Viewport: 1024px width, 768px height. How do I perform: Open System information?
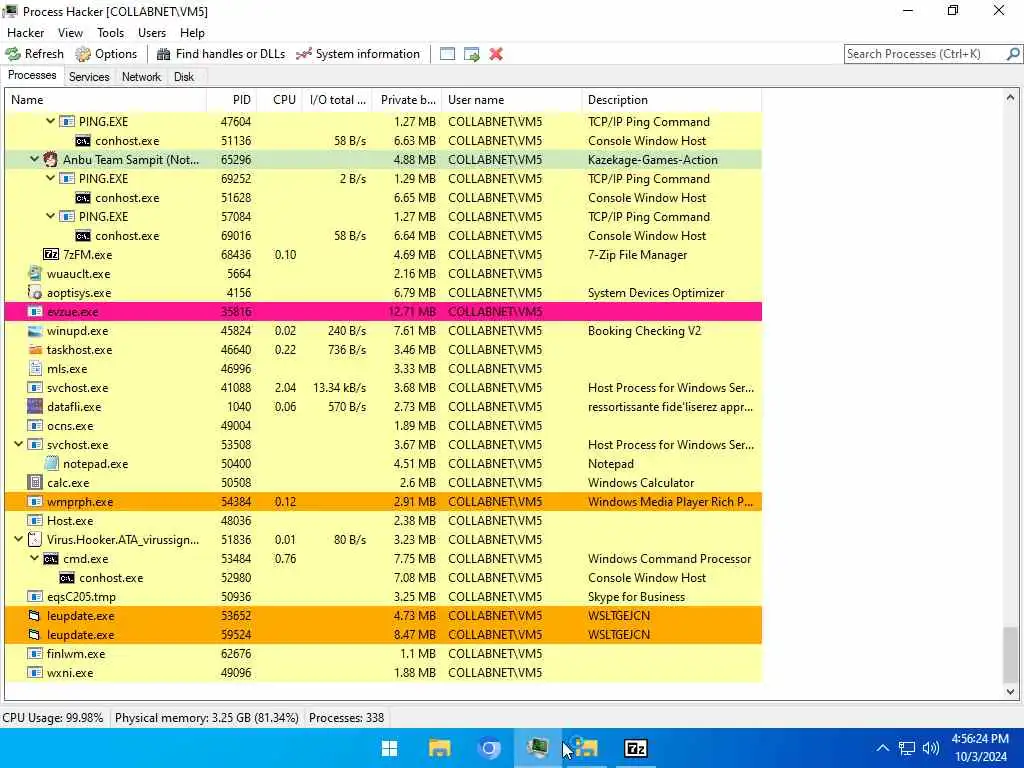[358, 54]
